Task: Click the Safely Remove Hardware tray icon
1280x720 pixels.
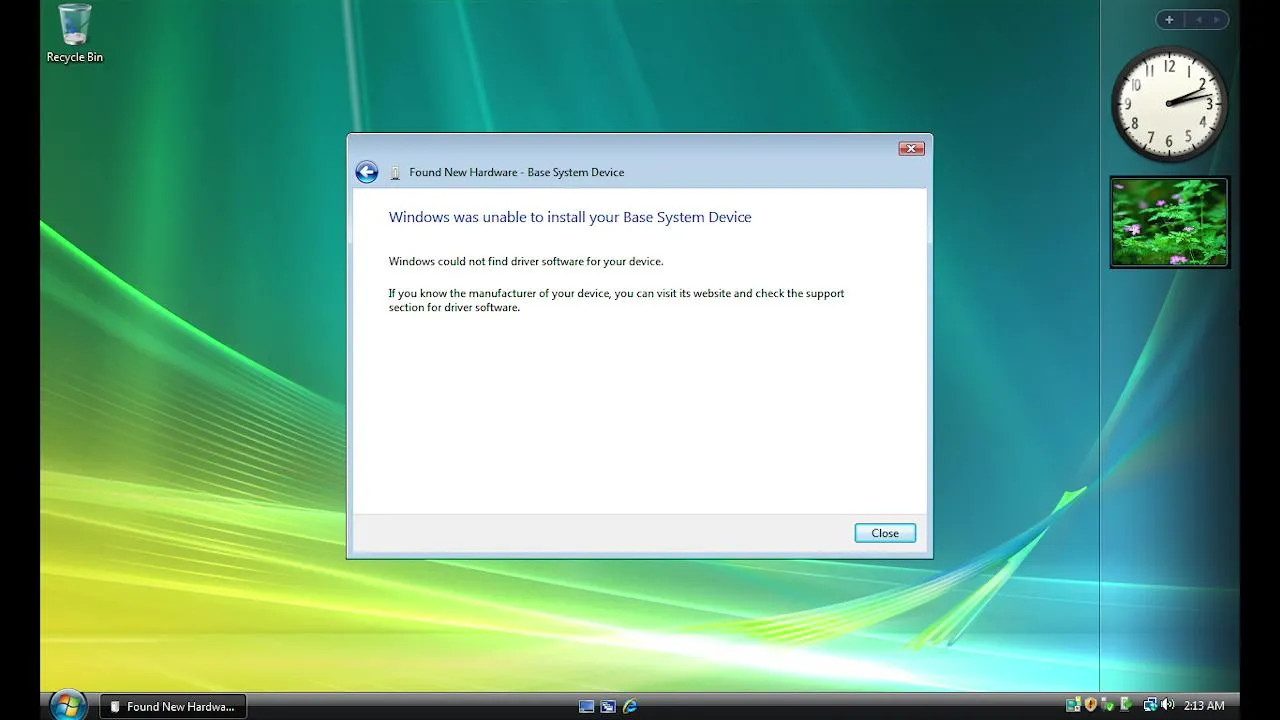Action: pos(1126,706)
